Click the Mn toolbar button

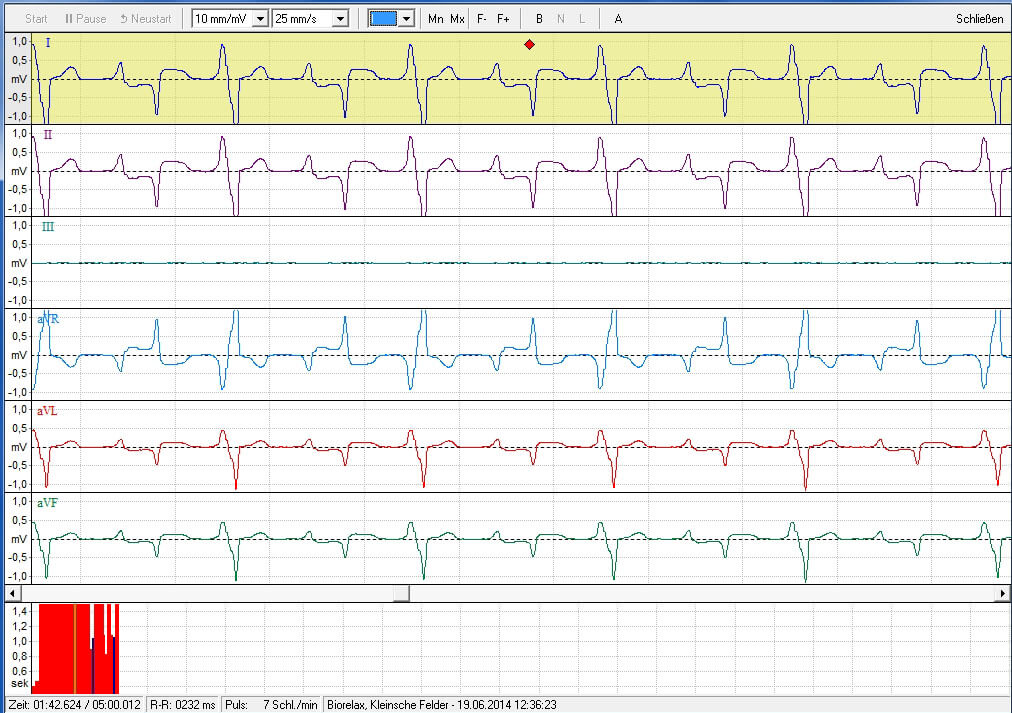pyautogui.click(x=436, y=19)
